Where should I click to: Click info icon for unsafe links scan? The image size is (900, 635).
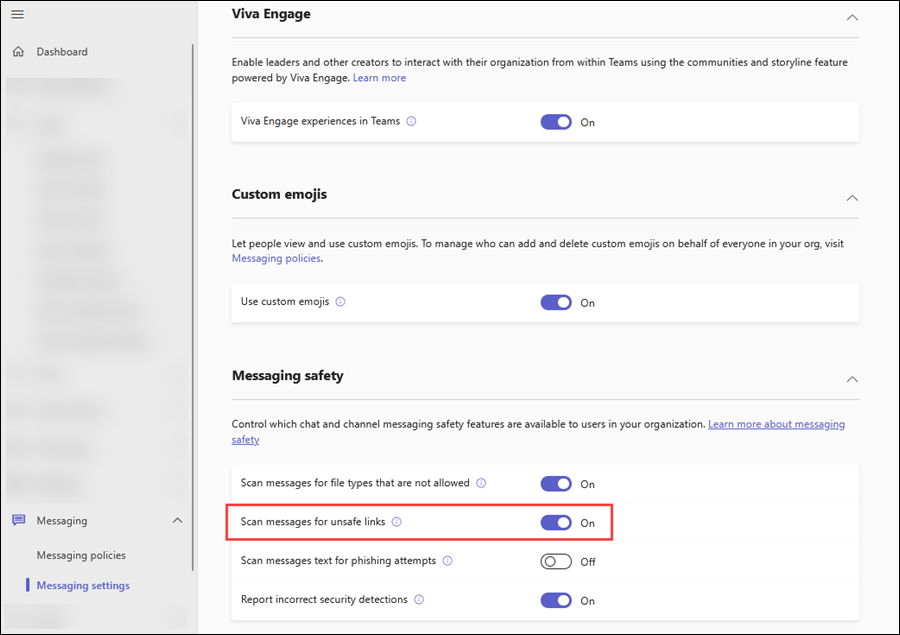click(x=396, y=522)
